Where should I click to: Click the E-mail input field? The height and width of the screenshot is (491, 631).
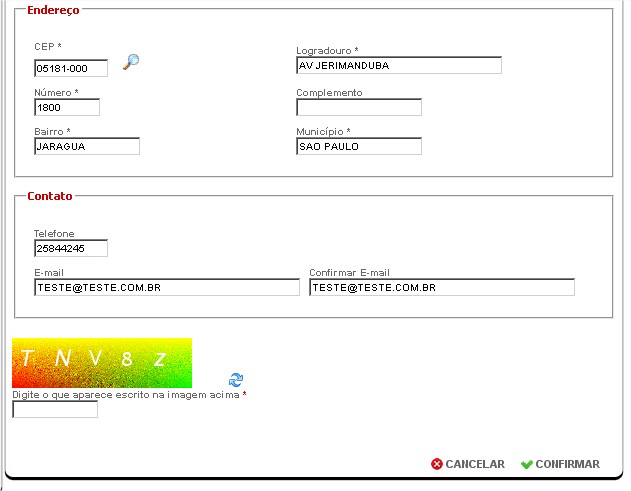[166, 288]
